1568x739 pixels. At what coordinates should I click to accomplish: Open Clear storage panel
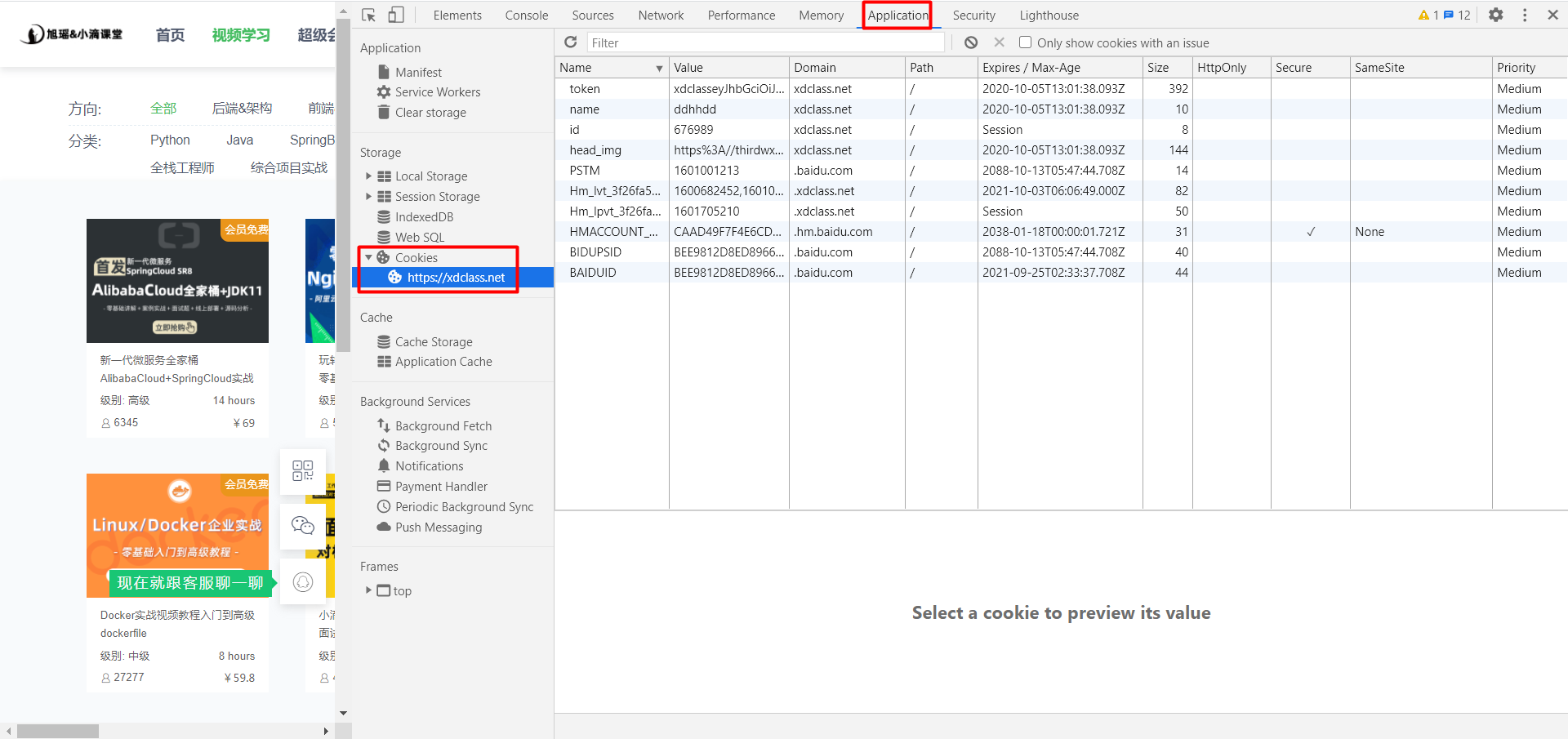pyautogui.click(x=421, y=112)
